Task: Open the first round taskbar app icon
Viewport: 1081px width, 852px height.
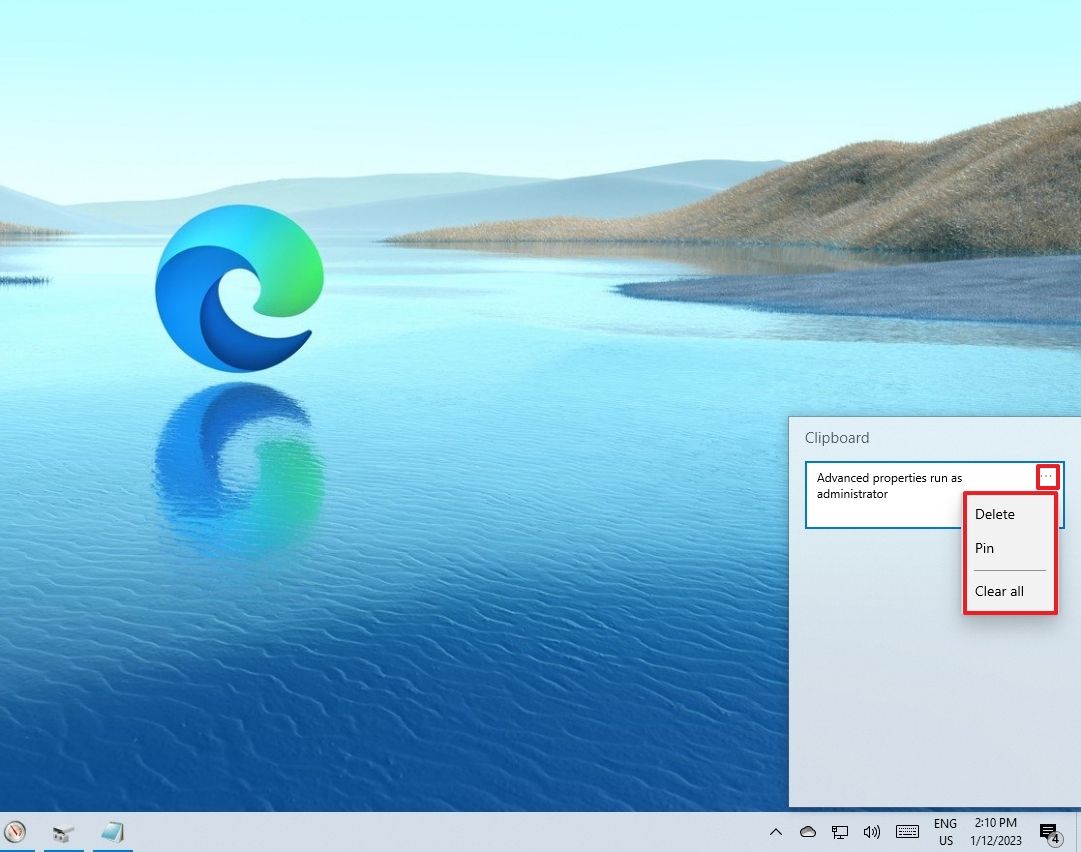Action: [x=15, y=832]
